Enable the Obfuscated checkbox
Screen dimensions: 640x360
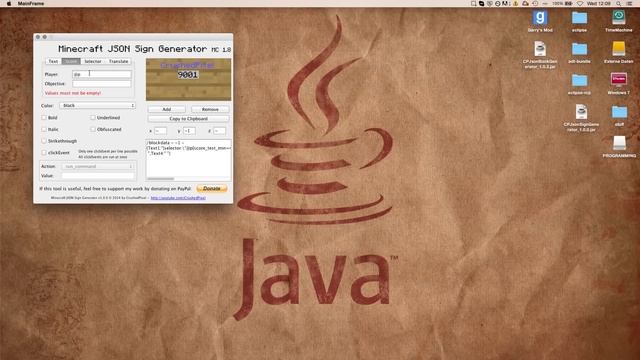coord(93,129)
